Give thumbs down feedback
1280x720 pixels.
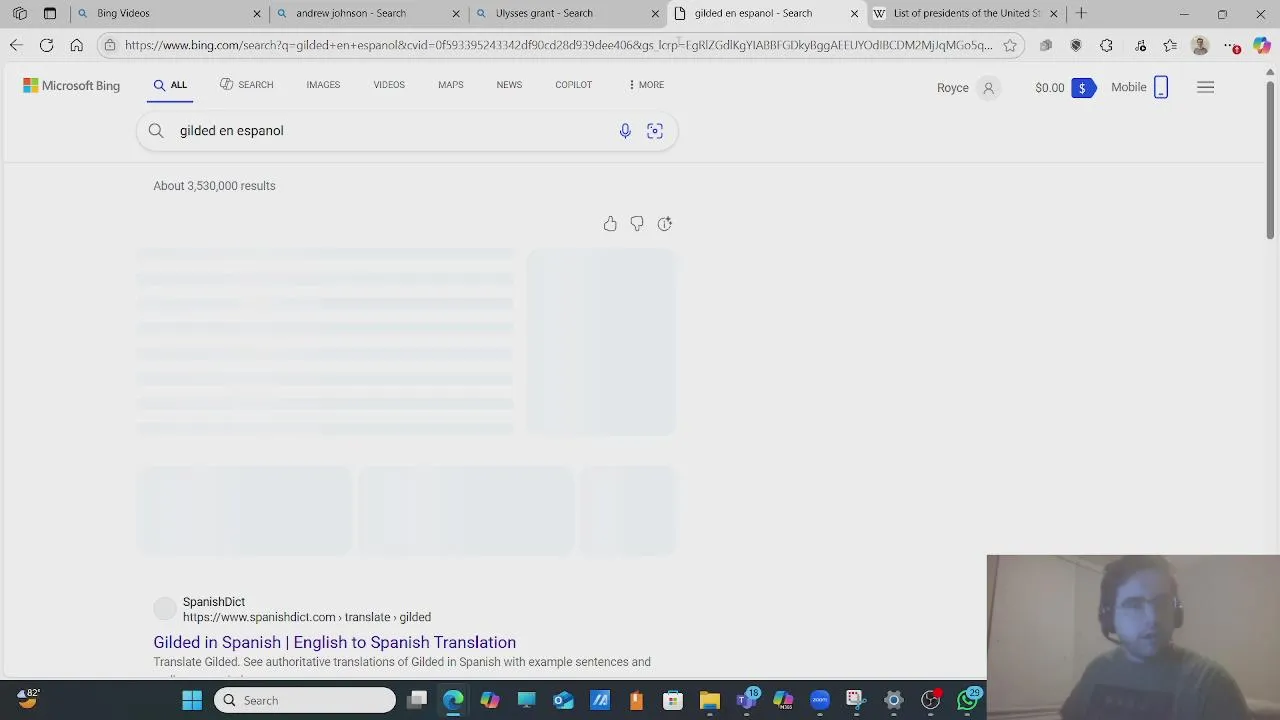[637, 224]
